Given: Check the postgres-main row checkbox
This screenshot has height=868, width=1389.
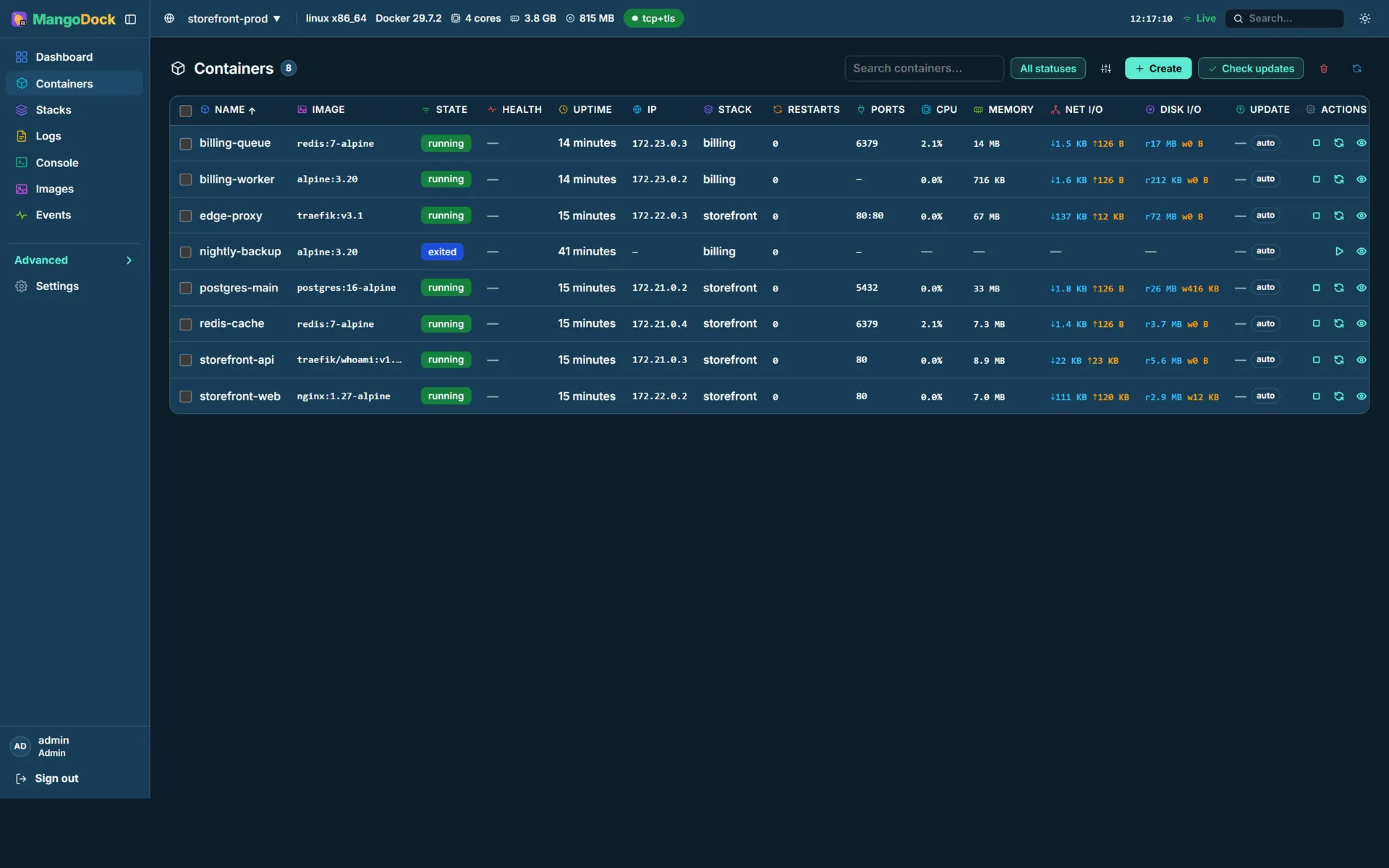Looking at the screenshot, I should click(185, 289).
